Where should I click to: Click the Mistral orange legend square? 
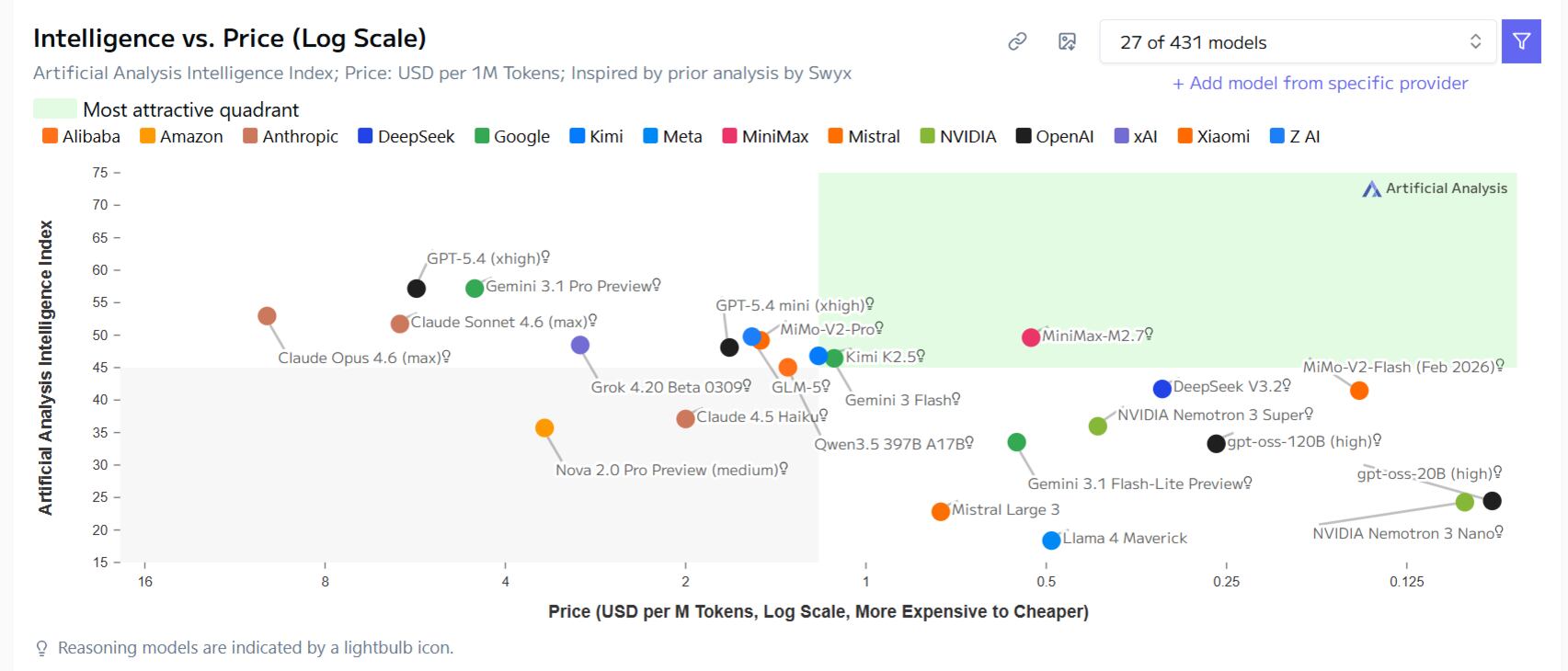click(x=835, y=136)
